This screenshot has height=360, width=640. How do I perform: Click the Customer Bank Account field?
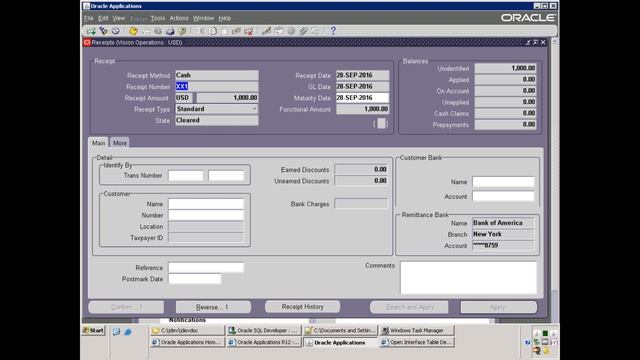tap(503, 196)
